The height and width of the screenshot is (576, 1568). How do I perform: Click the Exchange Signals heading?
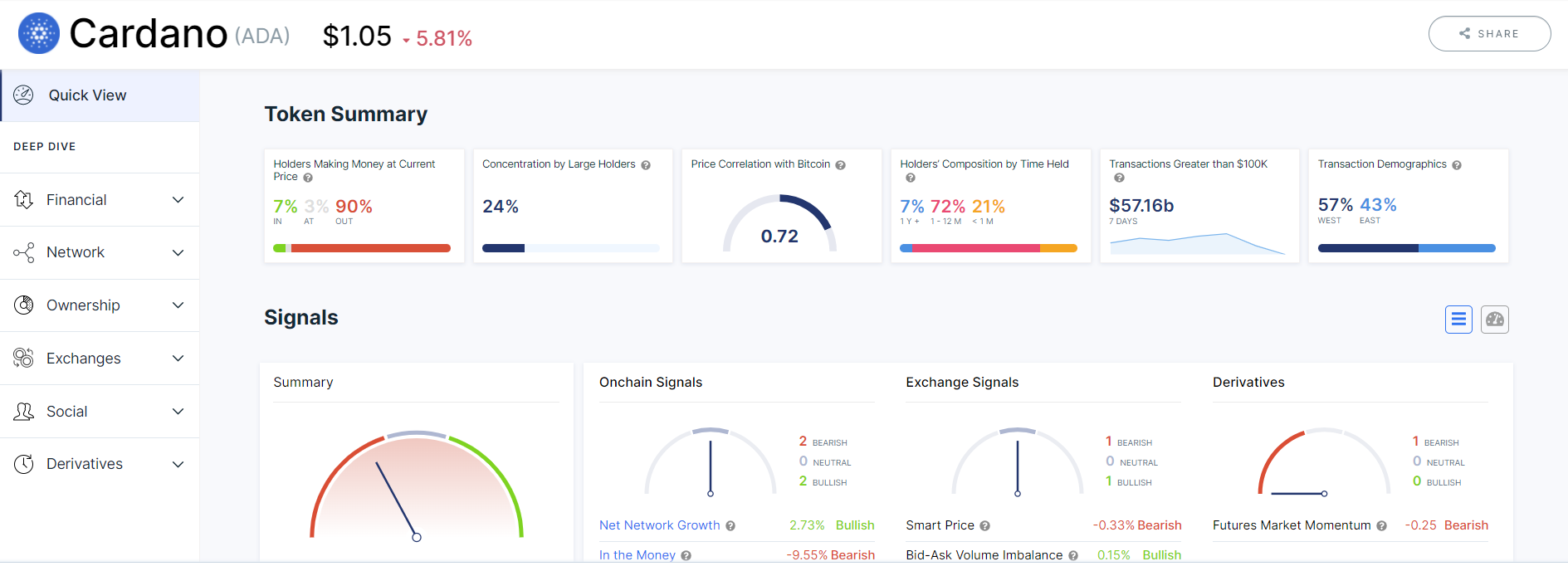pyautogui.click(x=962, y=383)
